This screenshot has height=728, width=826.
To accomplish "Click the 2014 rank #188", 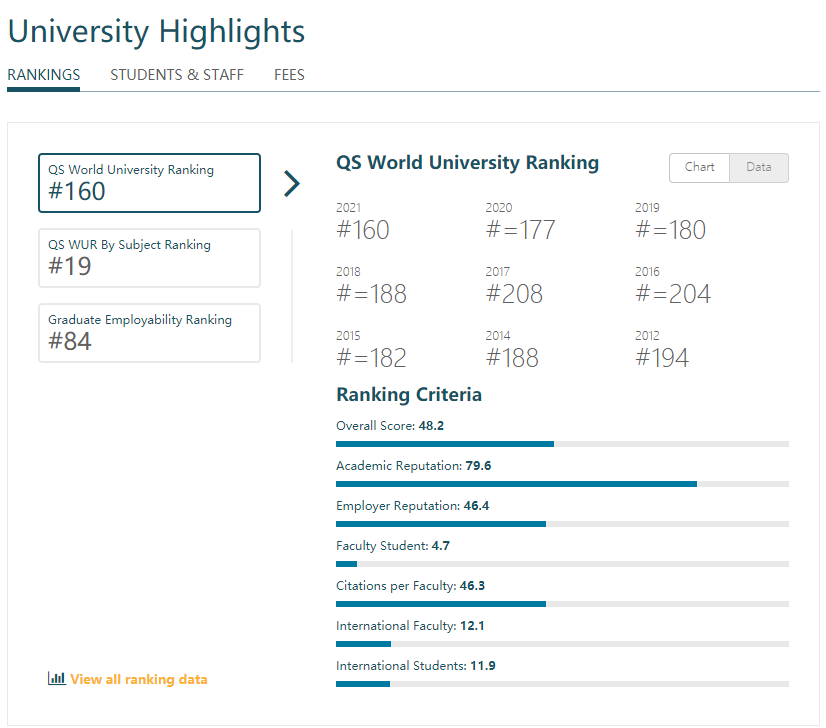I will pos(512,358).
